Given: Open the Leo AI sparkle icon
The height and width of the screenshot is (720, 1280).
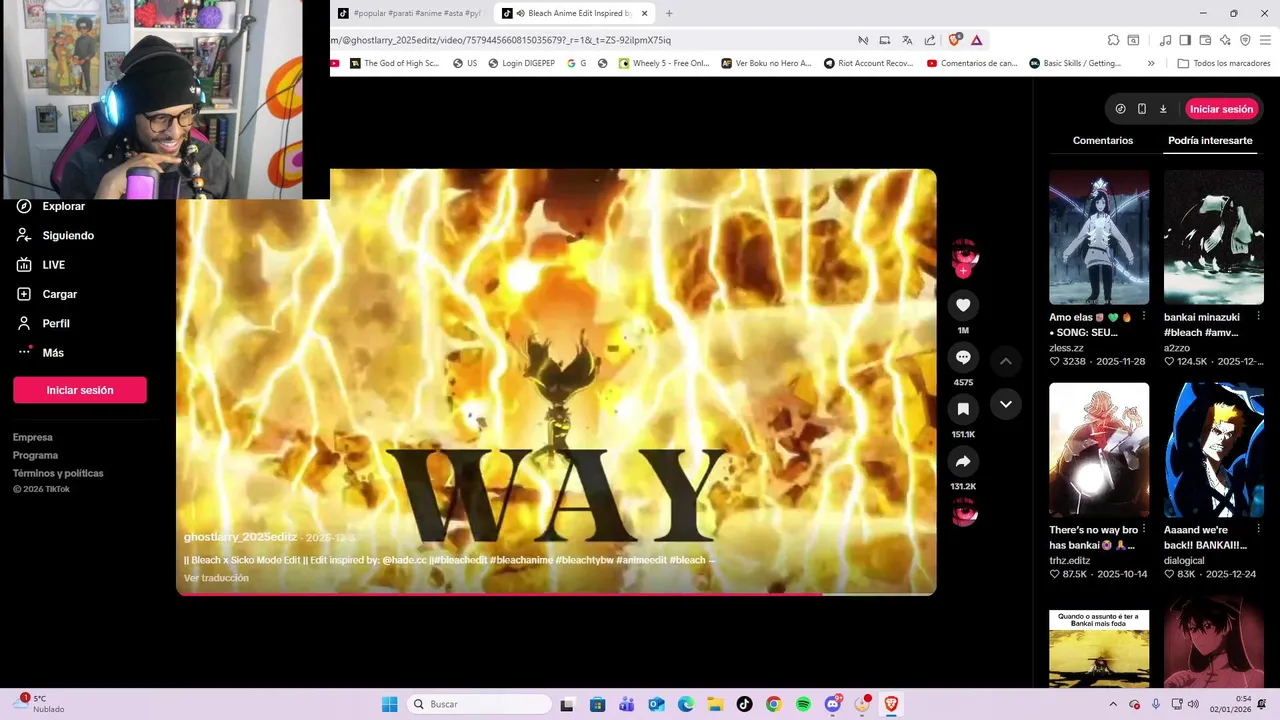Looking at the screenshot, I should pos(1225,40).
